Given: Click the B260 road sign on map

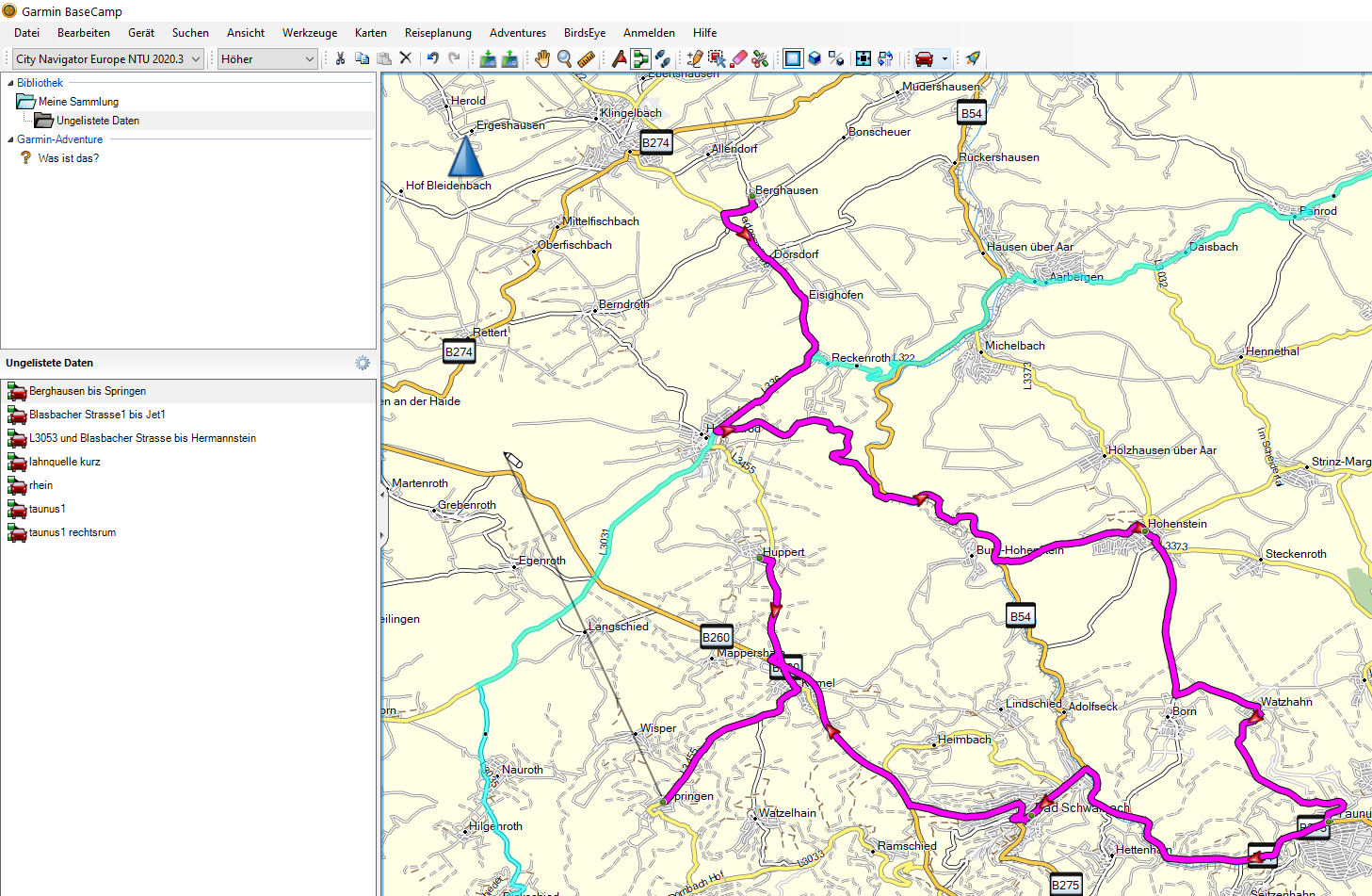Looking at the screenshot, I should (x=717, y=637).
